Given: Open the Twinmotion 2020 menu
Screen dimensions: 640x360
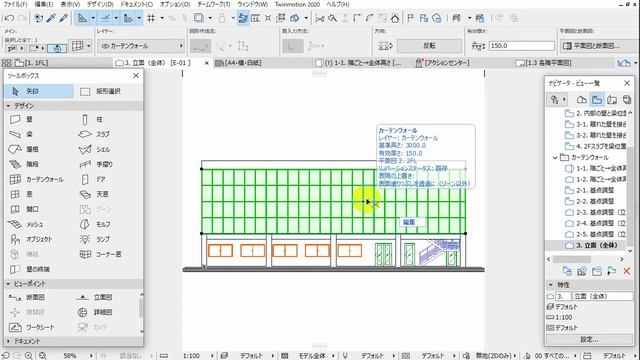Looking at the screenshot, I should tap(297, 4).
